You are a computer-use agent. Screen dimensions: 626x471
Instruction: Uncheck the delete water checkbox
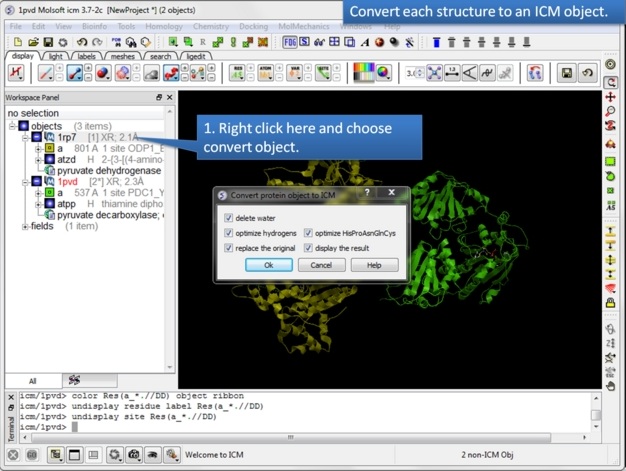click(x=230, y=218)
